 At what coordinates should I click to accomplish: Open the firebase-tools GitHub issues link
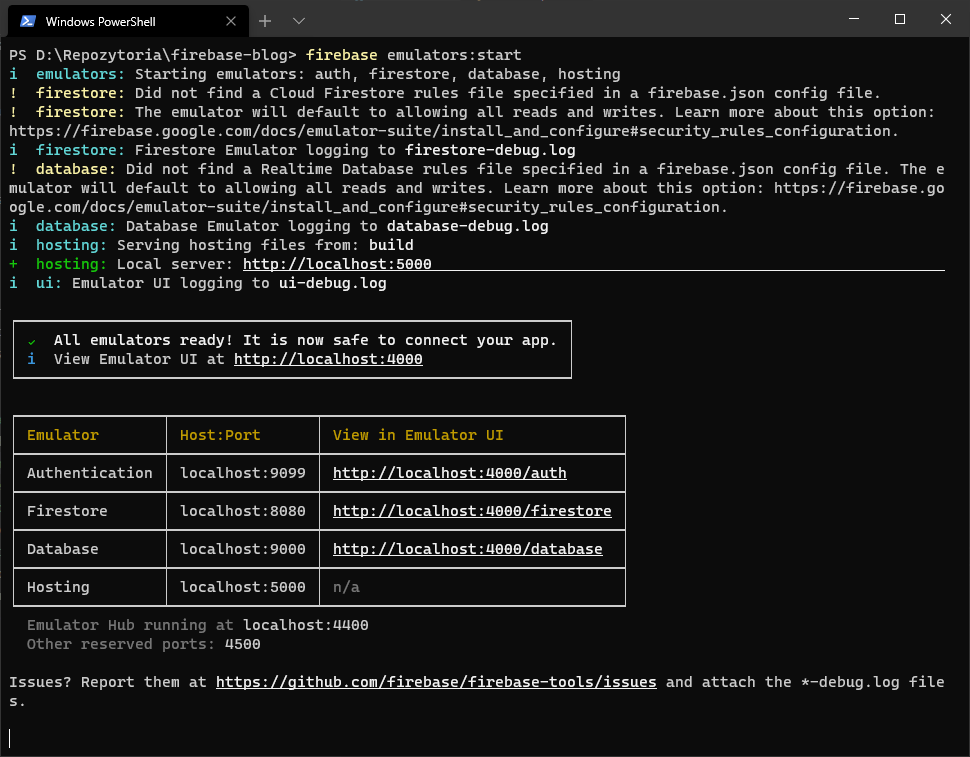[436, 682]
